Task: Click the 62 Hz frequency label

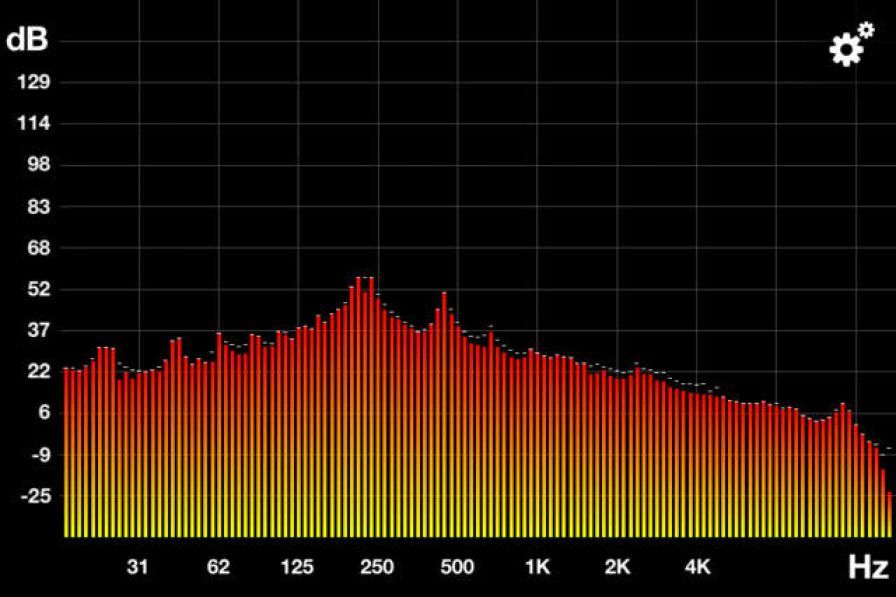Action: click(x=218, y=567)
